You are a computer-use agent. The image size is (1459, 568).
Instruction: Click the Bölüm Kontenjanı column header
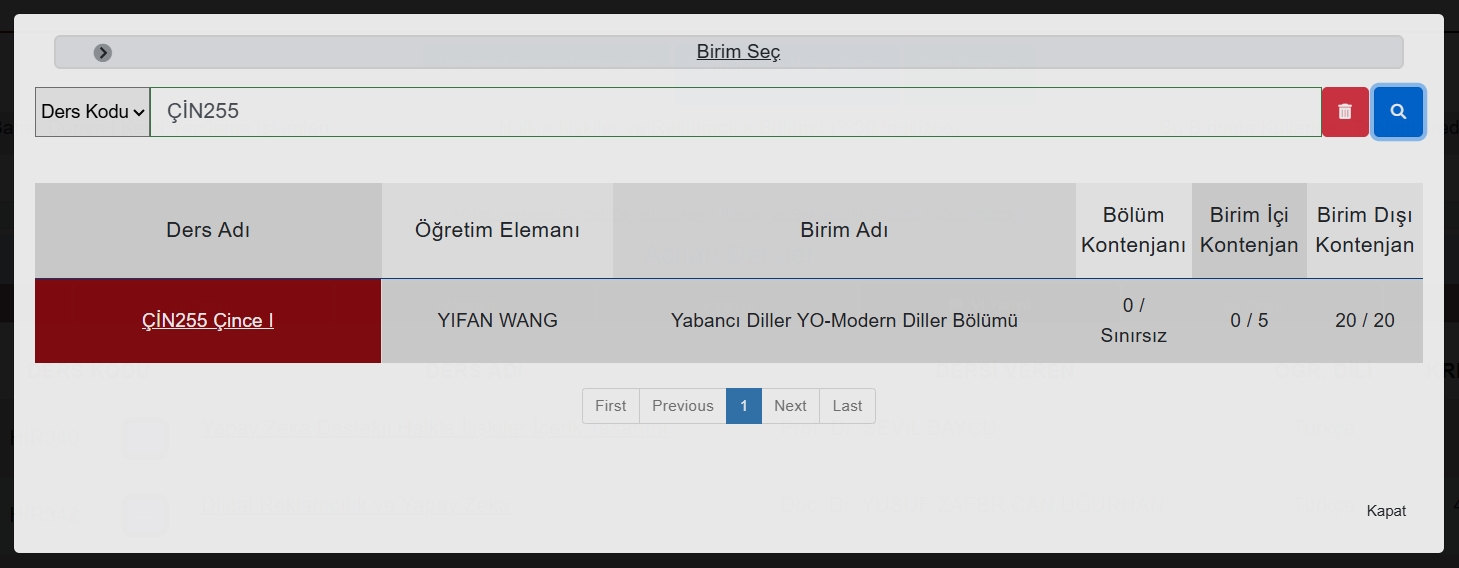(1133, 230)
